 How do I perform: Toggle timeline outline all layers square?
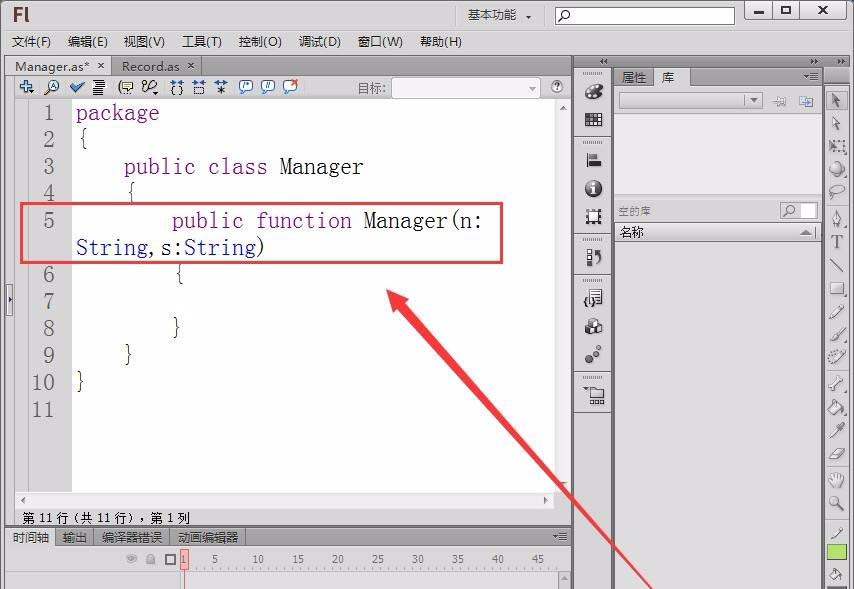170,560
